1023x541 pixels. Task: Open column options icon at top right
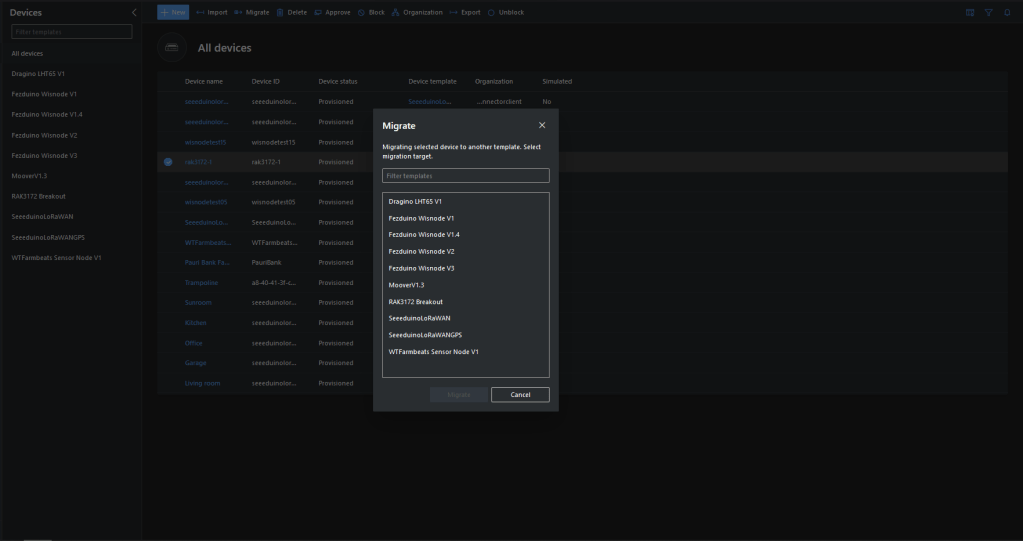tap(969, 12)
